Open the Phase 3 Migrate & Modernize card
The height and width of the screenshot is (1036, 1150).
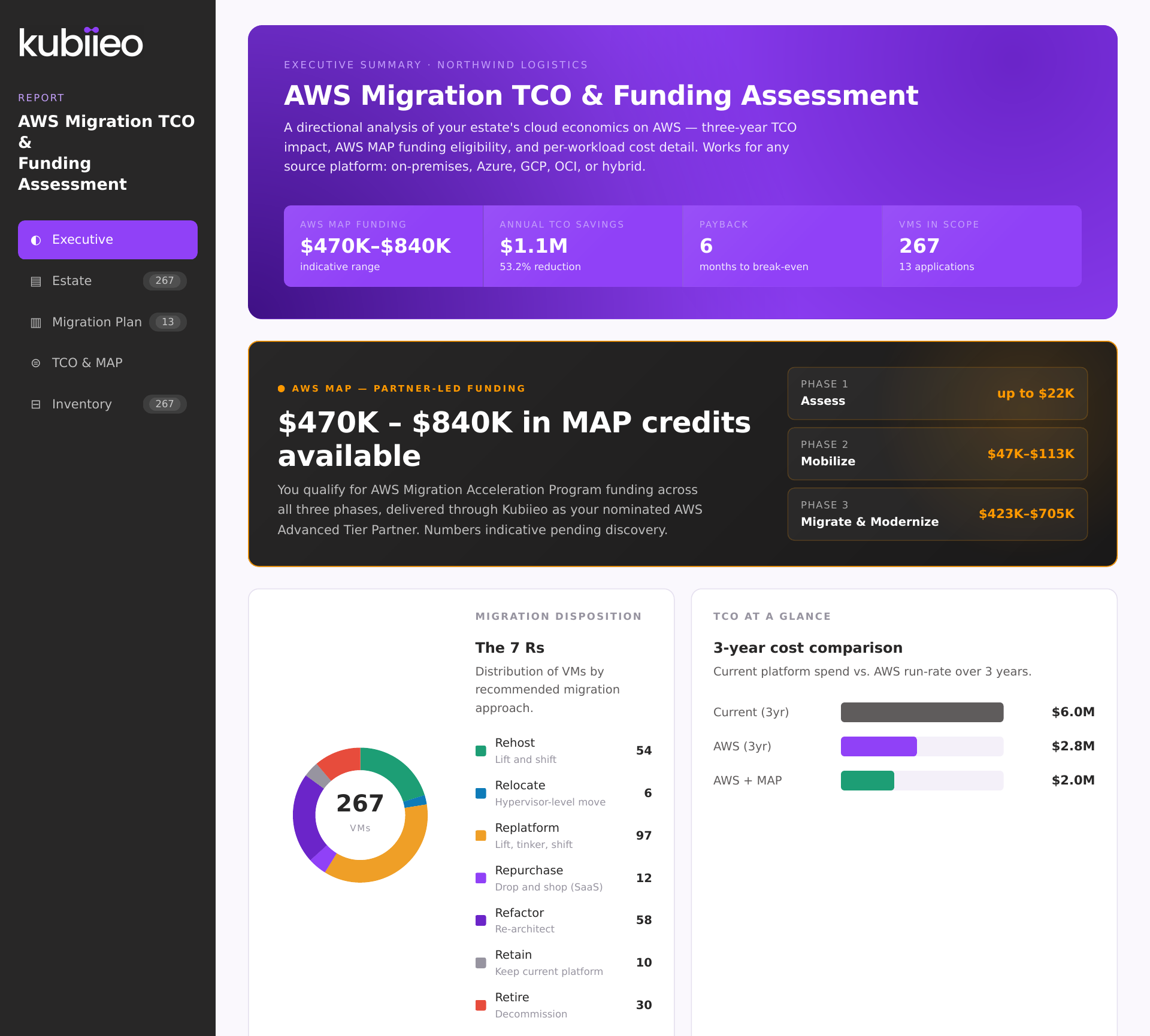(x=937, y=514)
